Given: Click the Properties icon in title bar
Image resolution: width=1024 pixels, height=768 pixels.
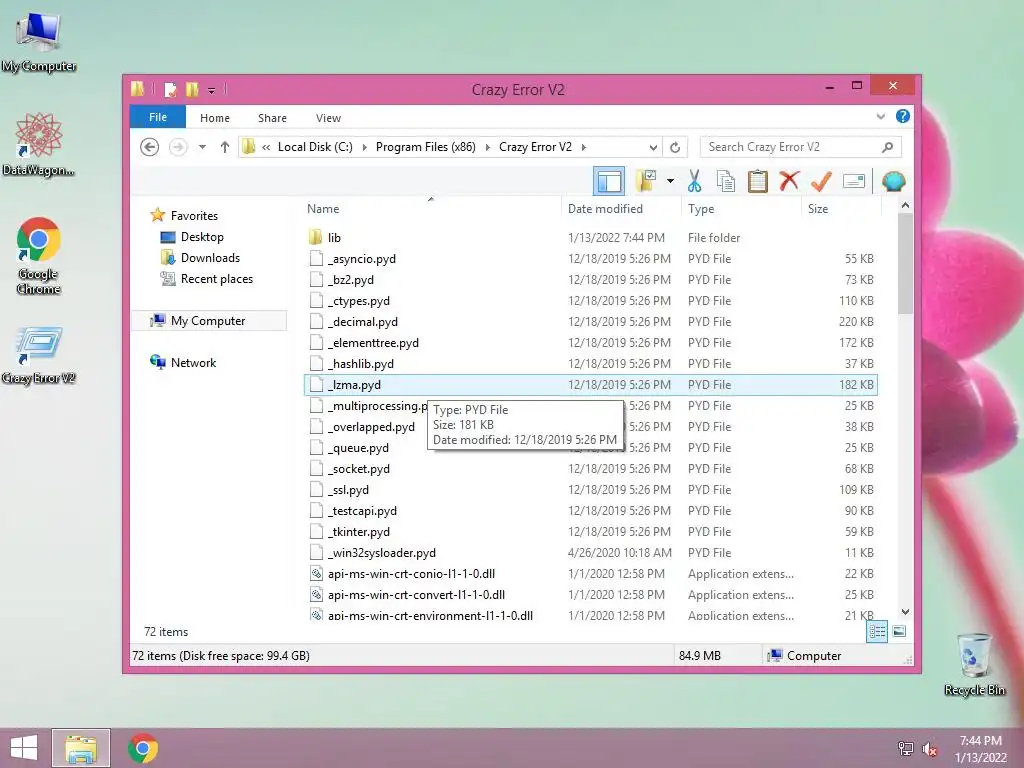Looking at the screenshot, I should tap(170, 89).
